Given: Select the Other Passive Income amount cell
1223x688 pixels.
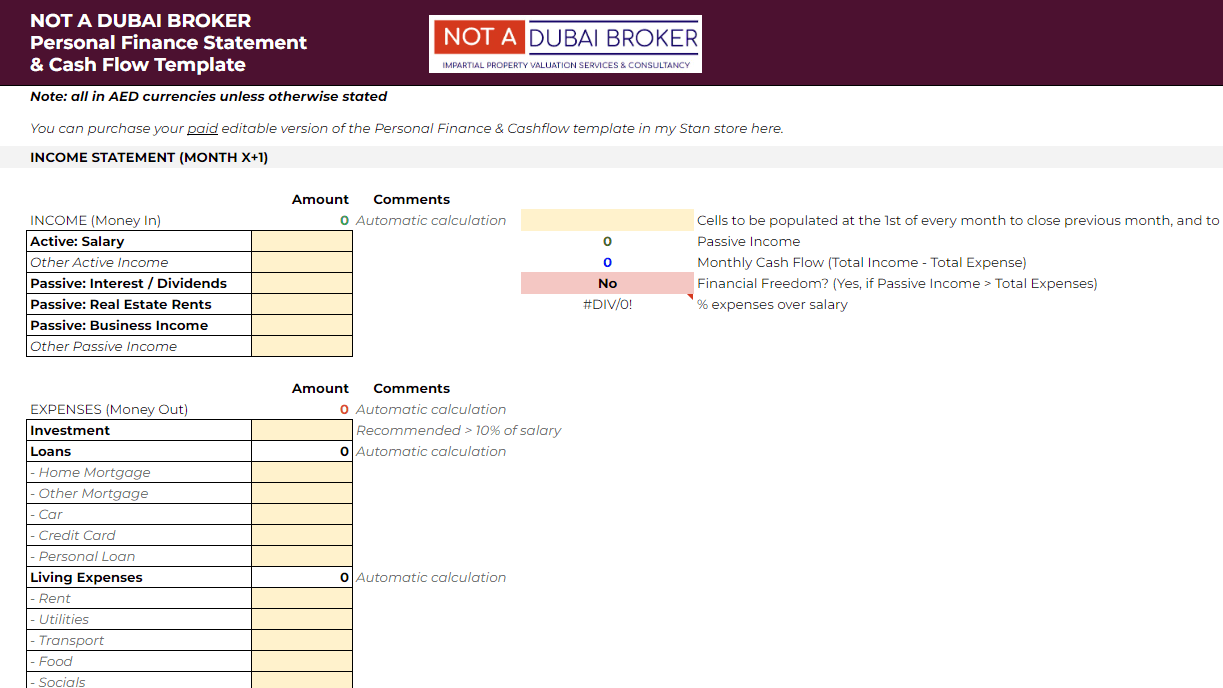Looking at the screenshot, I should click(x=302, y=346).
